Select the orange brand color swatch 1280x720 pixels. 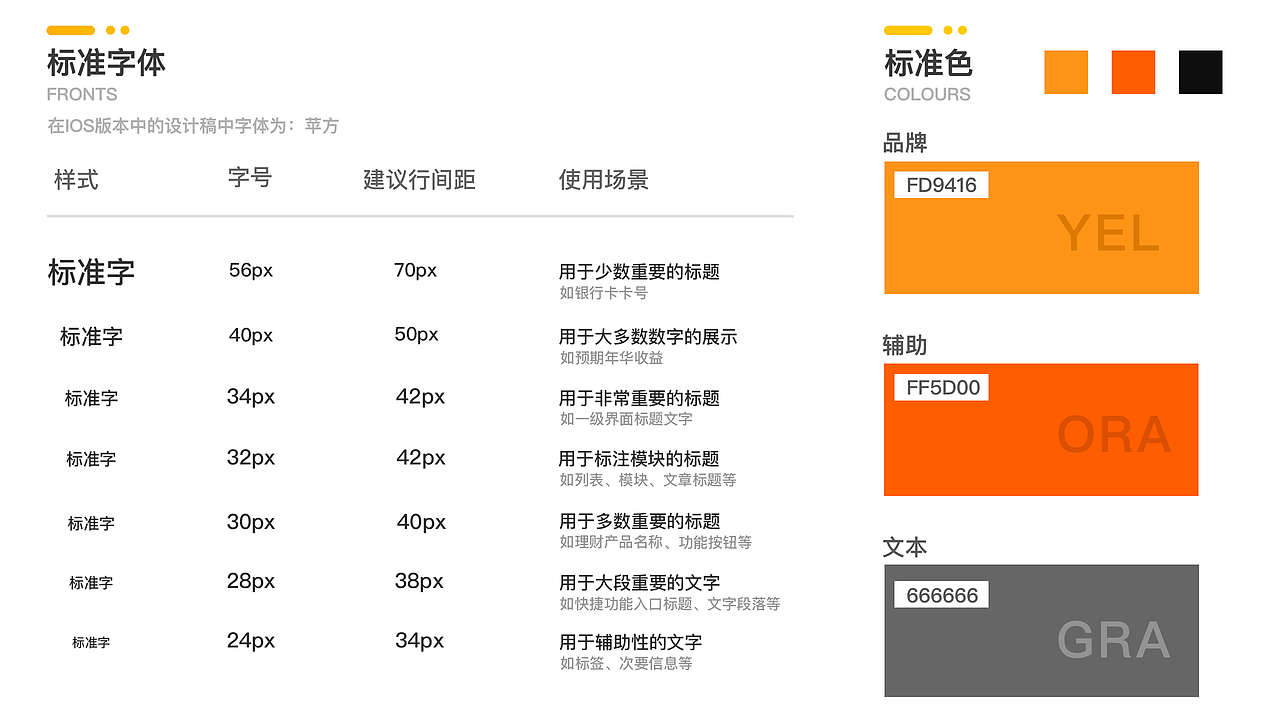click(1065, 72)
